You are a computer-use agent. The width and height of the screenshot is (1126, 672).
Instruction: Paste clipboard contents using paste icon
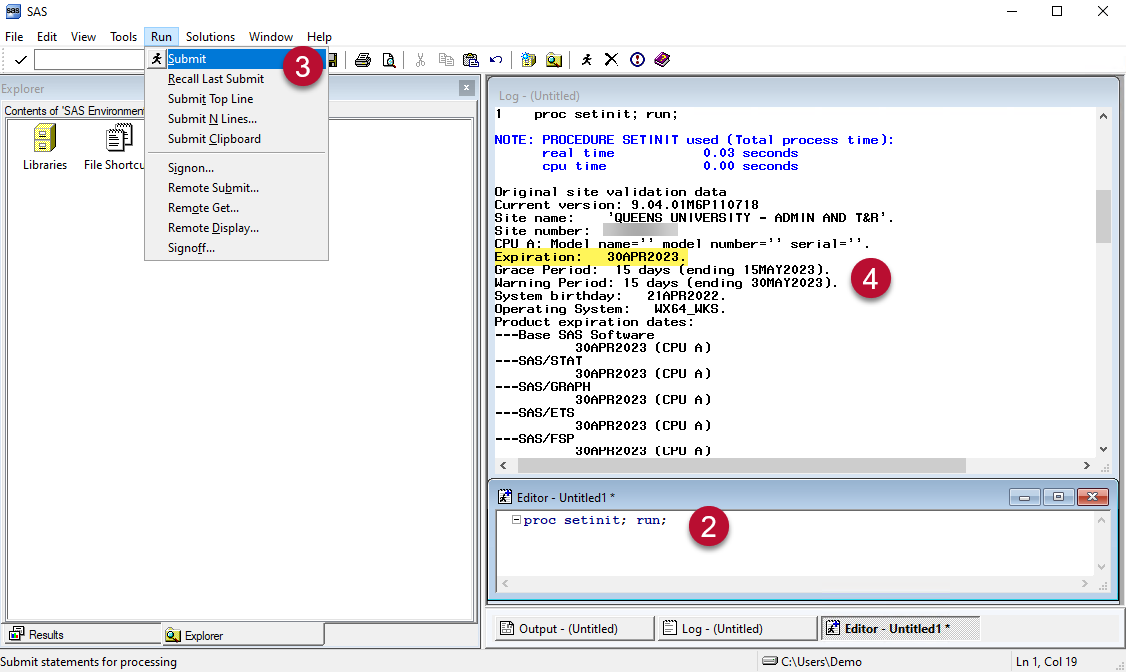471,59
